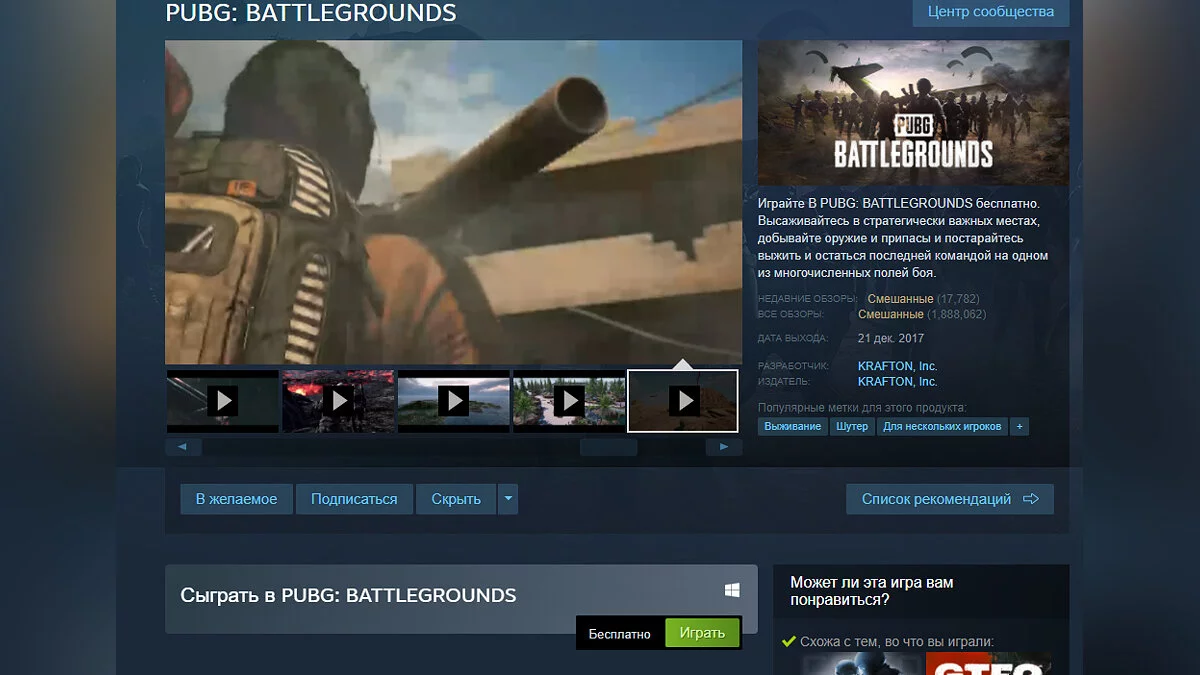This screenshot has width=1200, height=675.
Task: Click the game description paragraph
Action: coord(904,238)
